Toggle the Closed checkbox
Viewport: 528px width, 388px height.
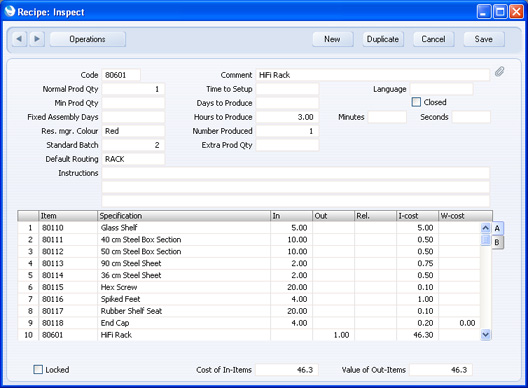point(416,102)
